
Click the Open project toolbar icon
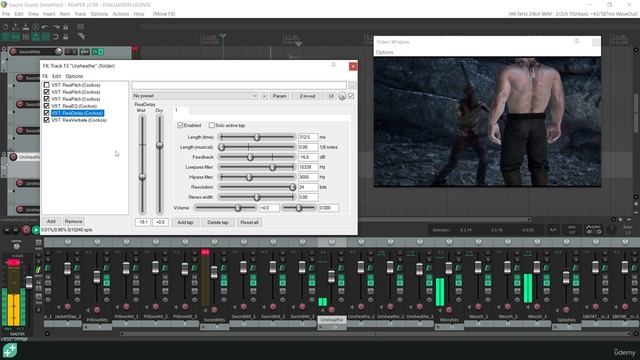coord(16,27)
